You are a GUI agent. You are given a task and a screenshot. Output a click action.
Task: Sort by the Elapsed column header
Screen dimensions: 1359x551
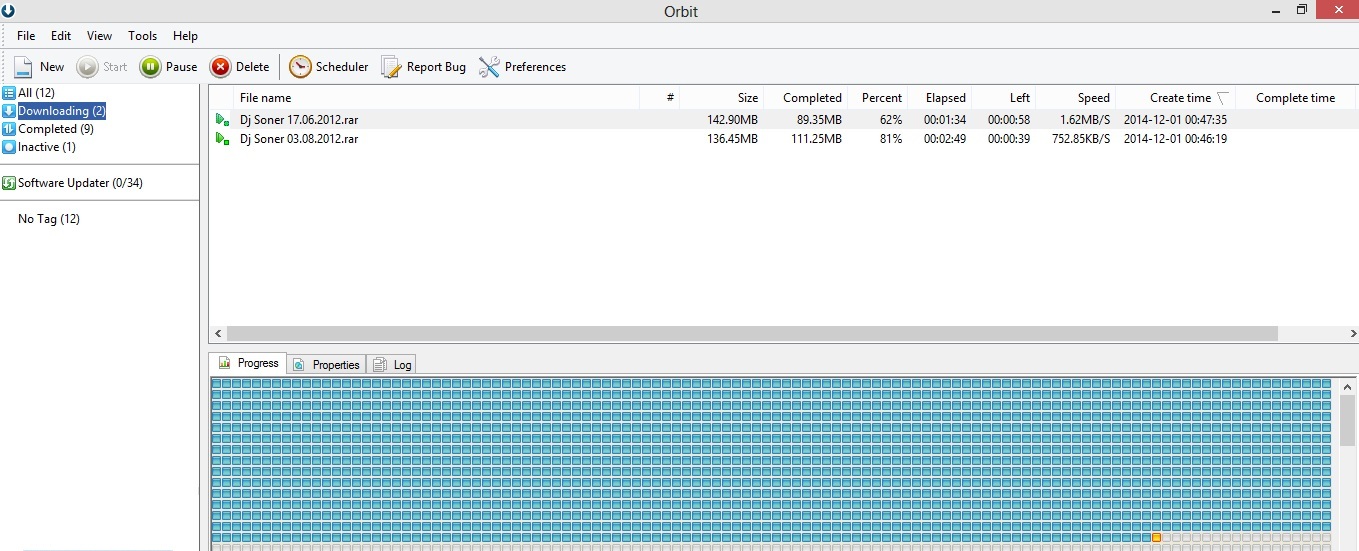(939, 98)
